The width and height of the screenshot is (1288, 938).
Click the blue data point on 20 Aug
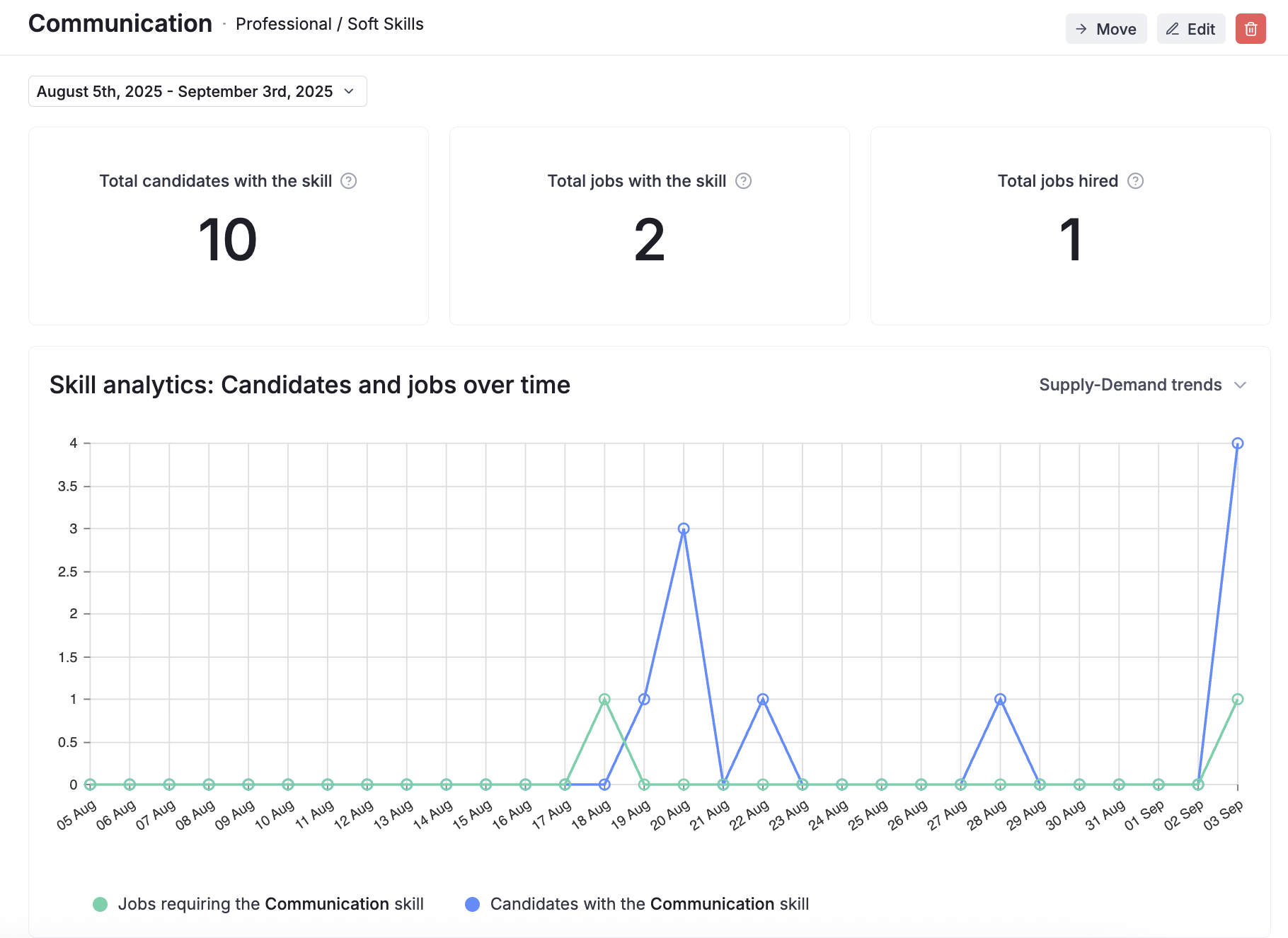(684, 528)
